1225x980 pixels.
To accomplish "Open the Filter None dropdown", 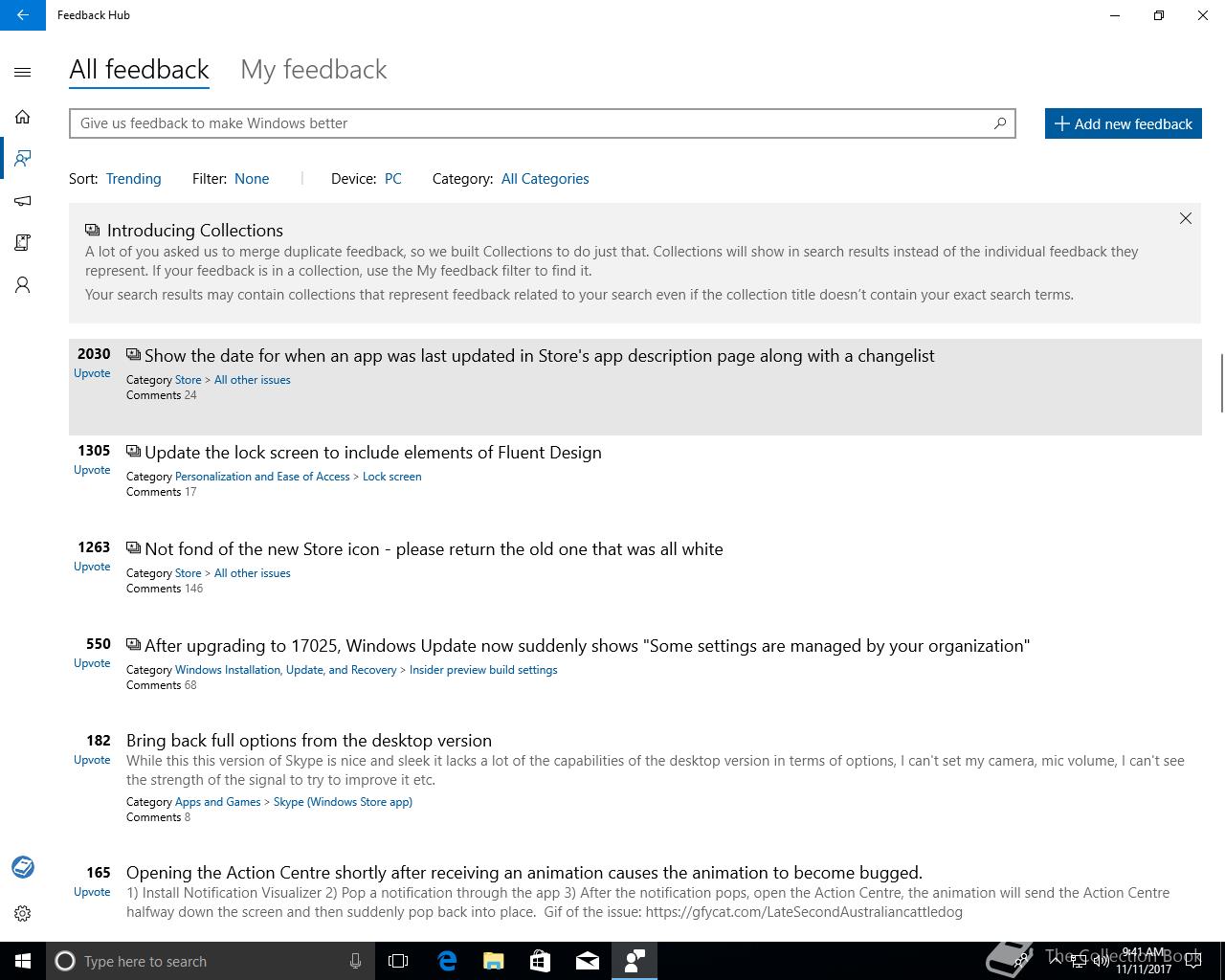I will click(252, 179).
